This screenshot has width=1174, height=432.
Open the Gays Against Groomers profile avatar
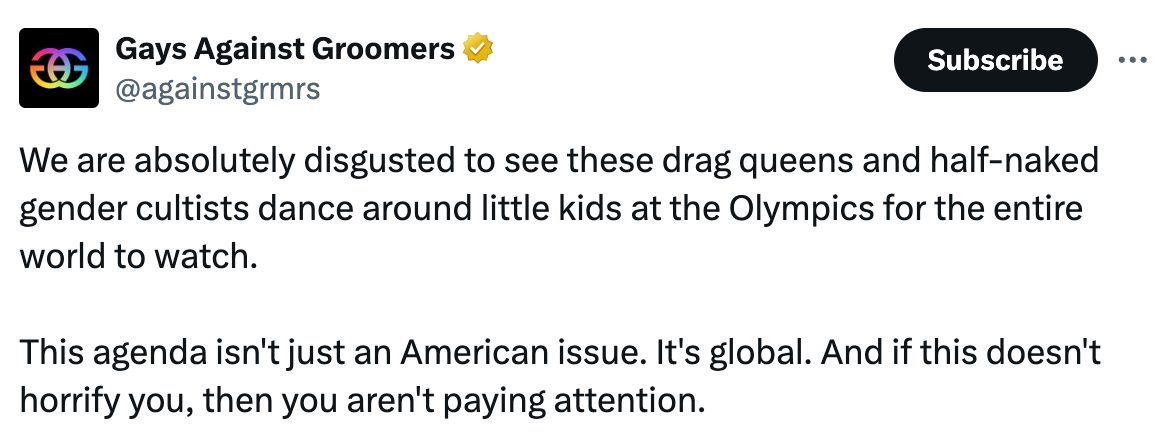tap(59, 68)
